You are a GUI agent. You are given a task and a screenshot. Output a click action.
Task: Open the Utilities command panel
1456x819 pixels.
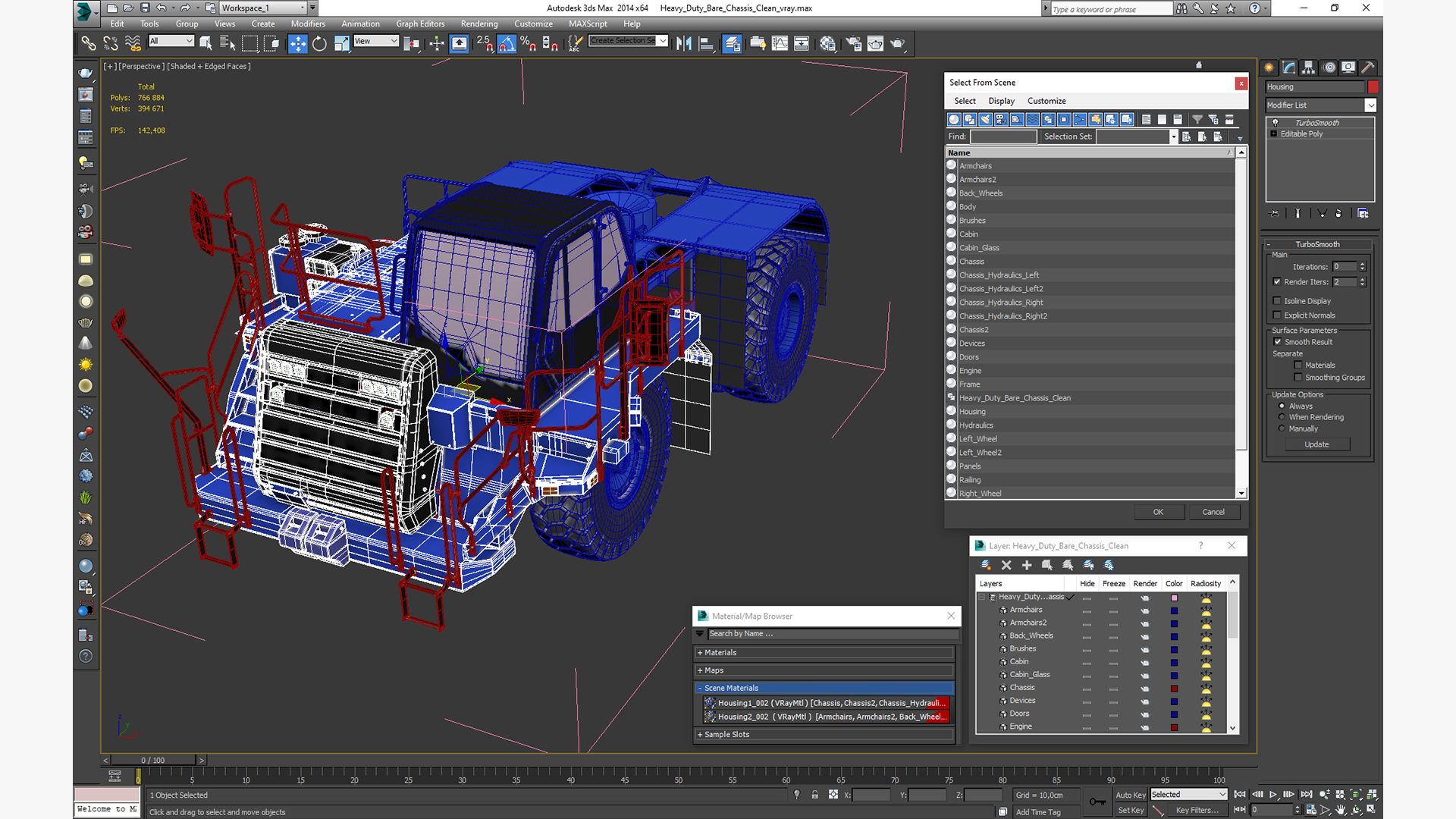pyautogui.click(x=1369, y=67)
